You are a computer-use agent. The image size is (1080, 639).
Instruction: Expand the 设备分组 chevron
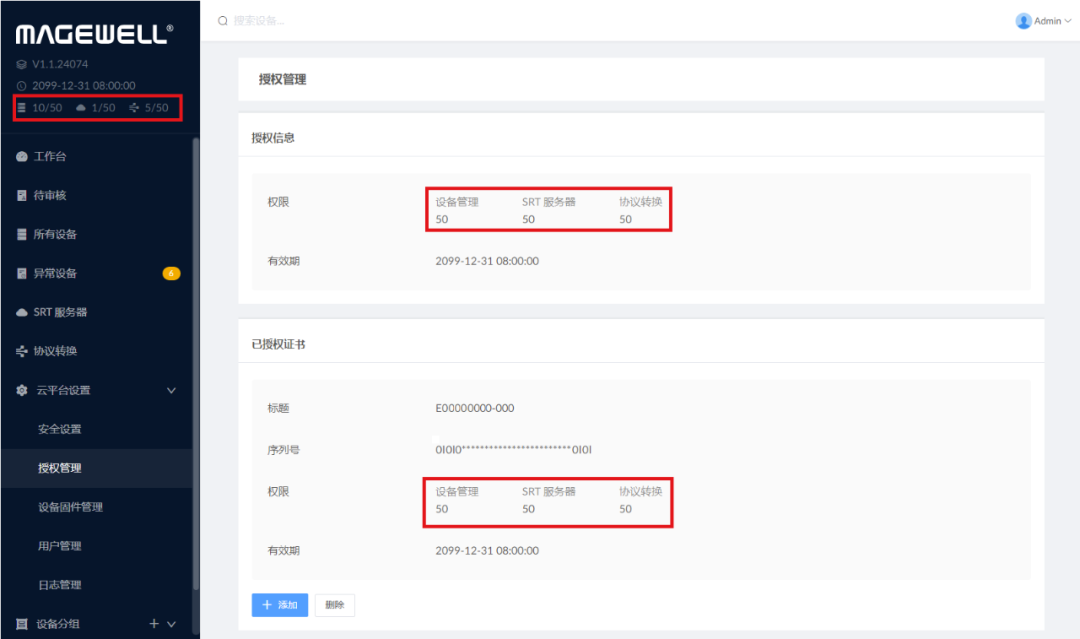171,625
